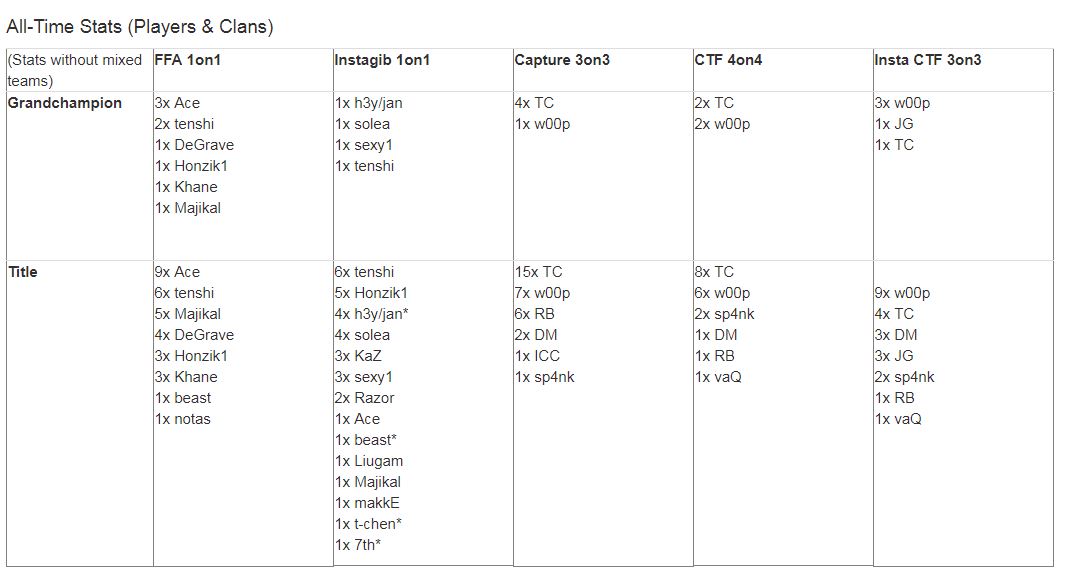Select the '1x makkE' entry

367,503
